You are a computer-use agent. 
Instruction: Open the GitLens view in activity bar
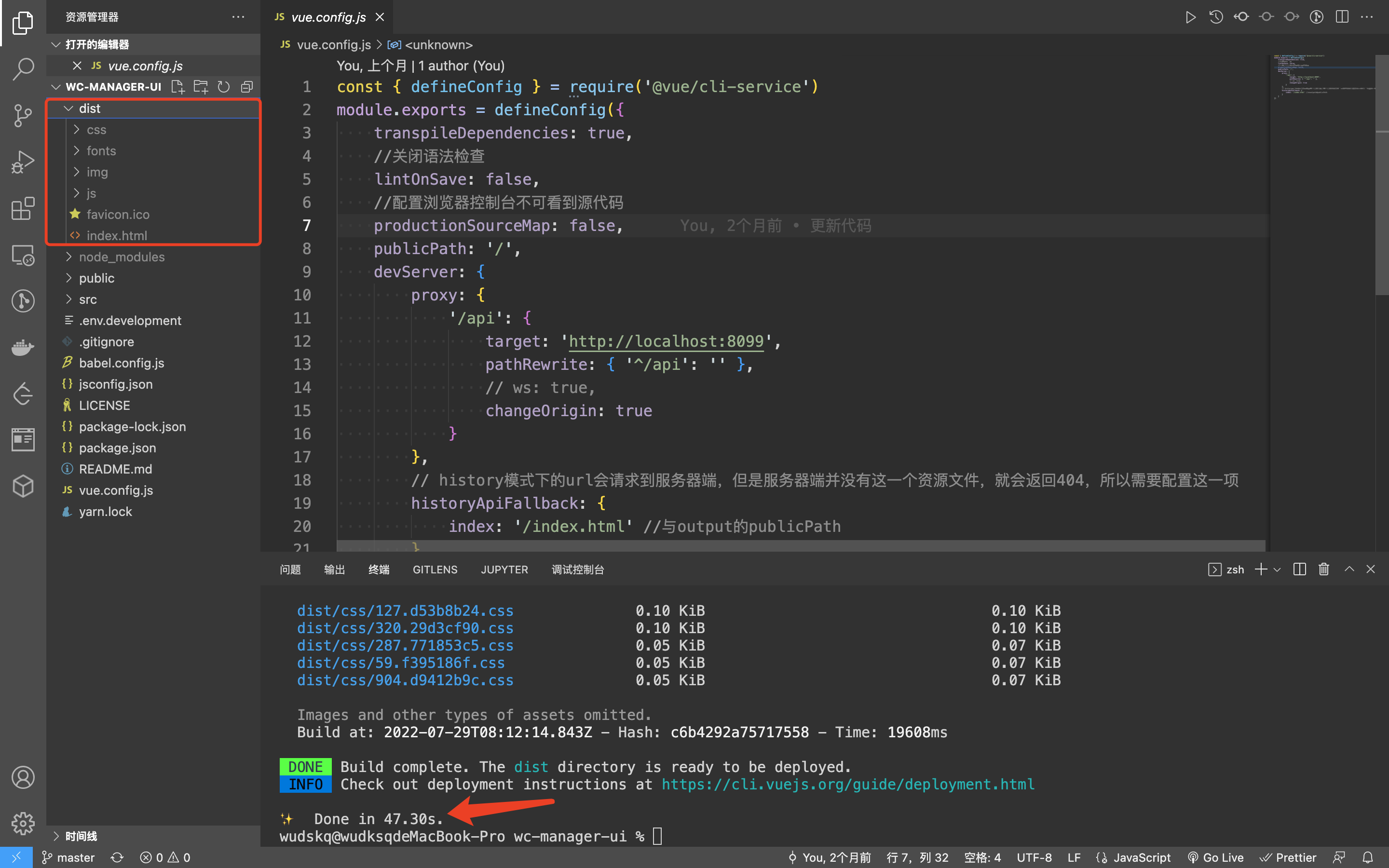click(23, 301)
